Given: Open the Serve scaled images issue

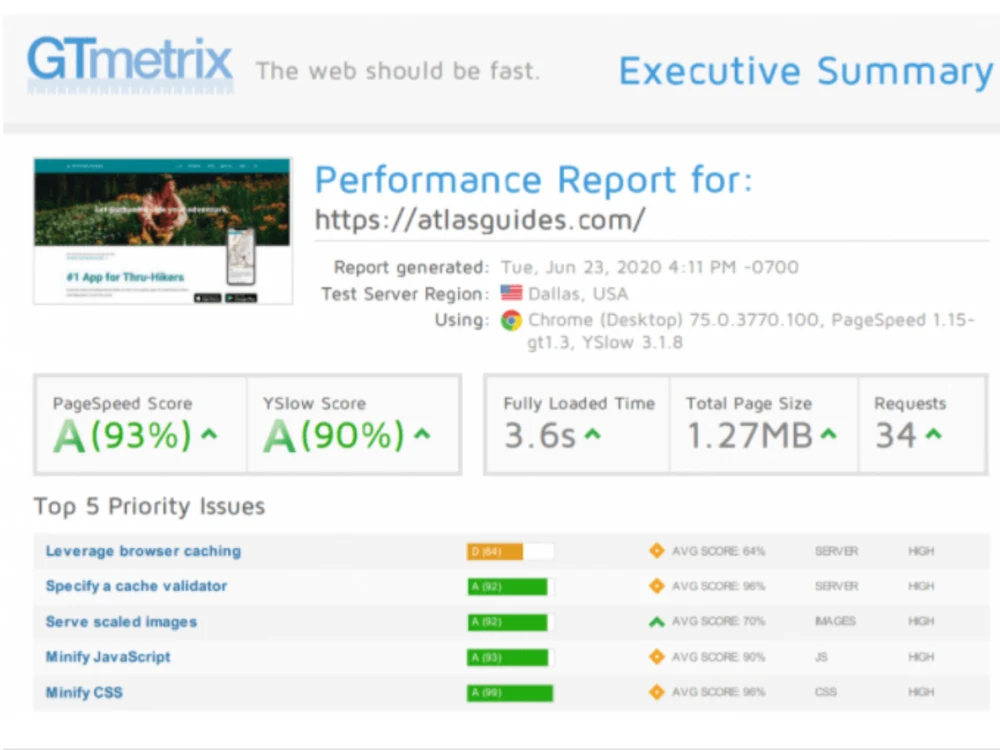Looking at the screenshot, I should [121, 622].
